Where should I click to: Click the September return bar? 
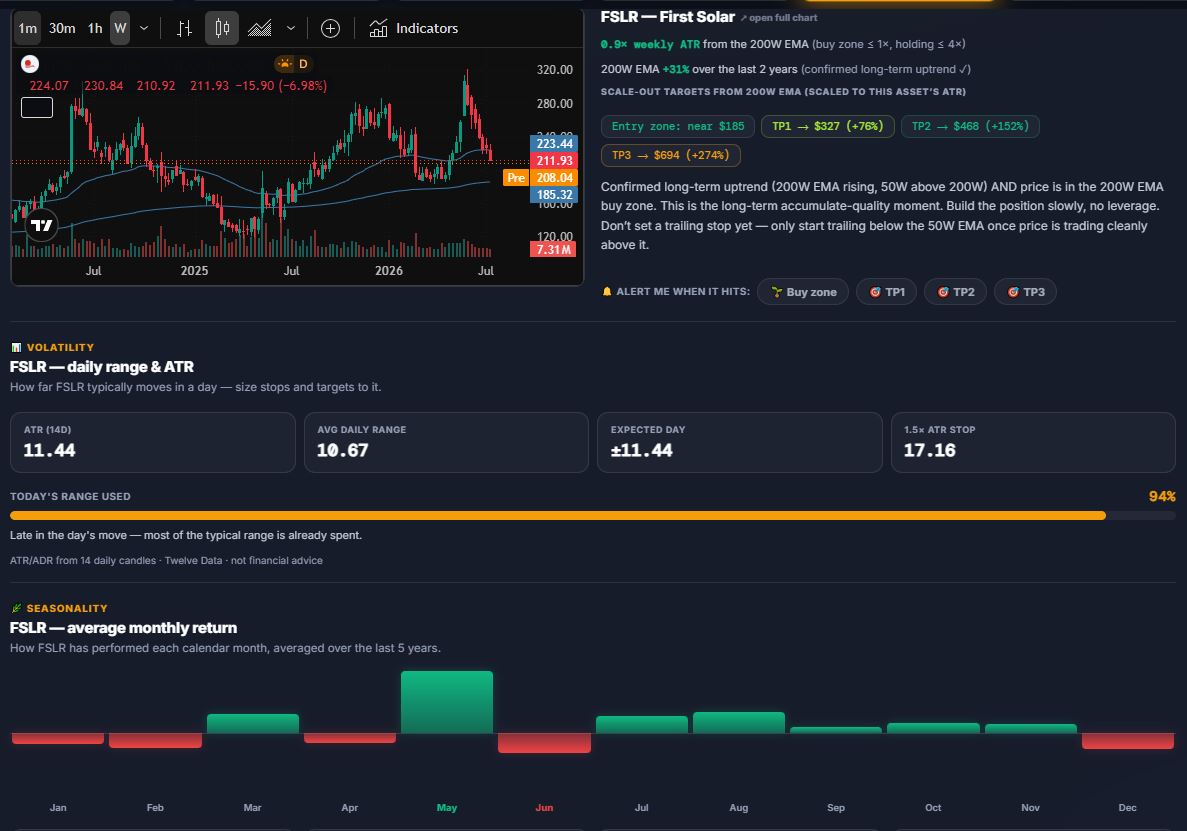pyautogui.click(x=836, y=730)
